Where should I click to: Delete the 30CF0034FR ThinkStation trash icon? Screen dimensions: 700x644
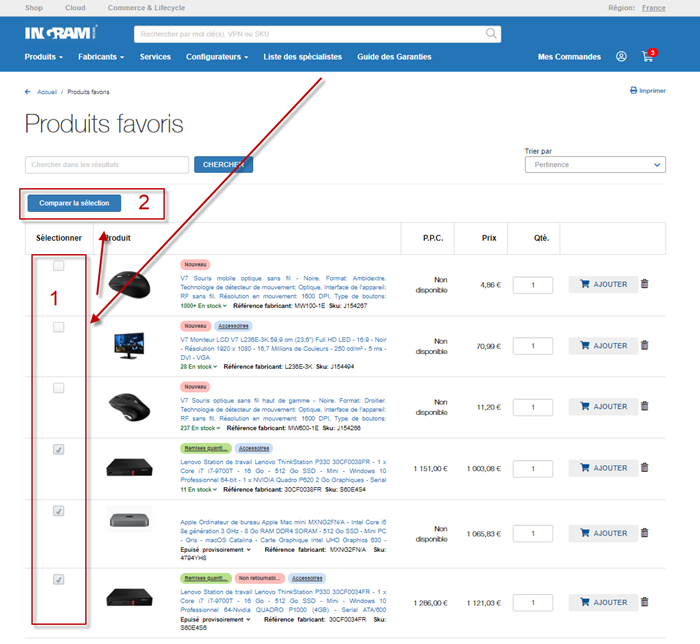644,602
